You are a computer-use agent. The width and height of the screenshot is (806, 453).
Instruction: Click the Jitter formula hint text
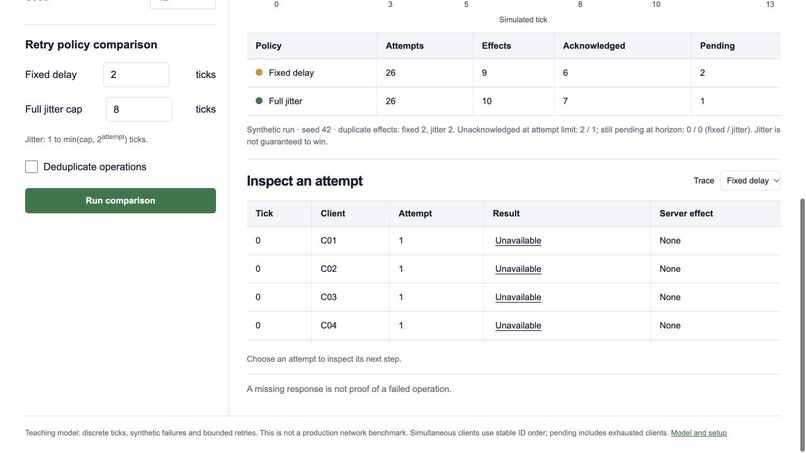point(86,139)
